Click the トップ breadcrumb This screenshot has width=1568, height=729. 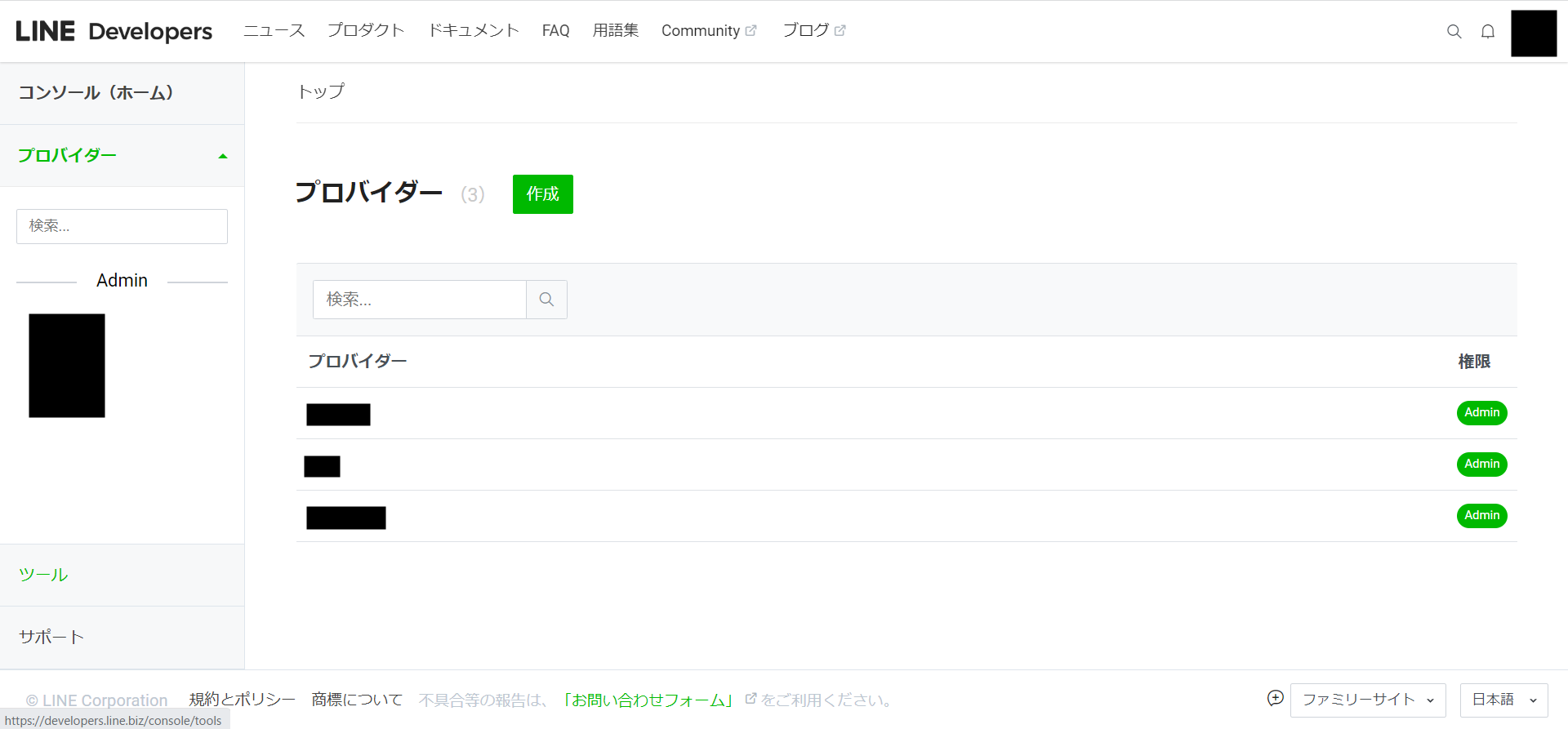(321, 91)
